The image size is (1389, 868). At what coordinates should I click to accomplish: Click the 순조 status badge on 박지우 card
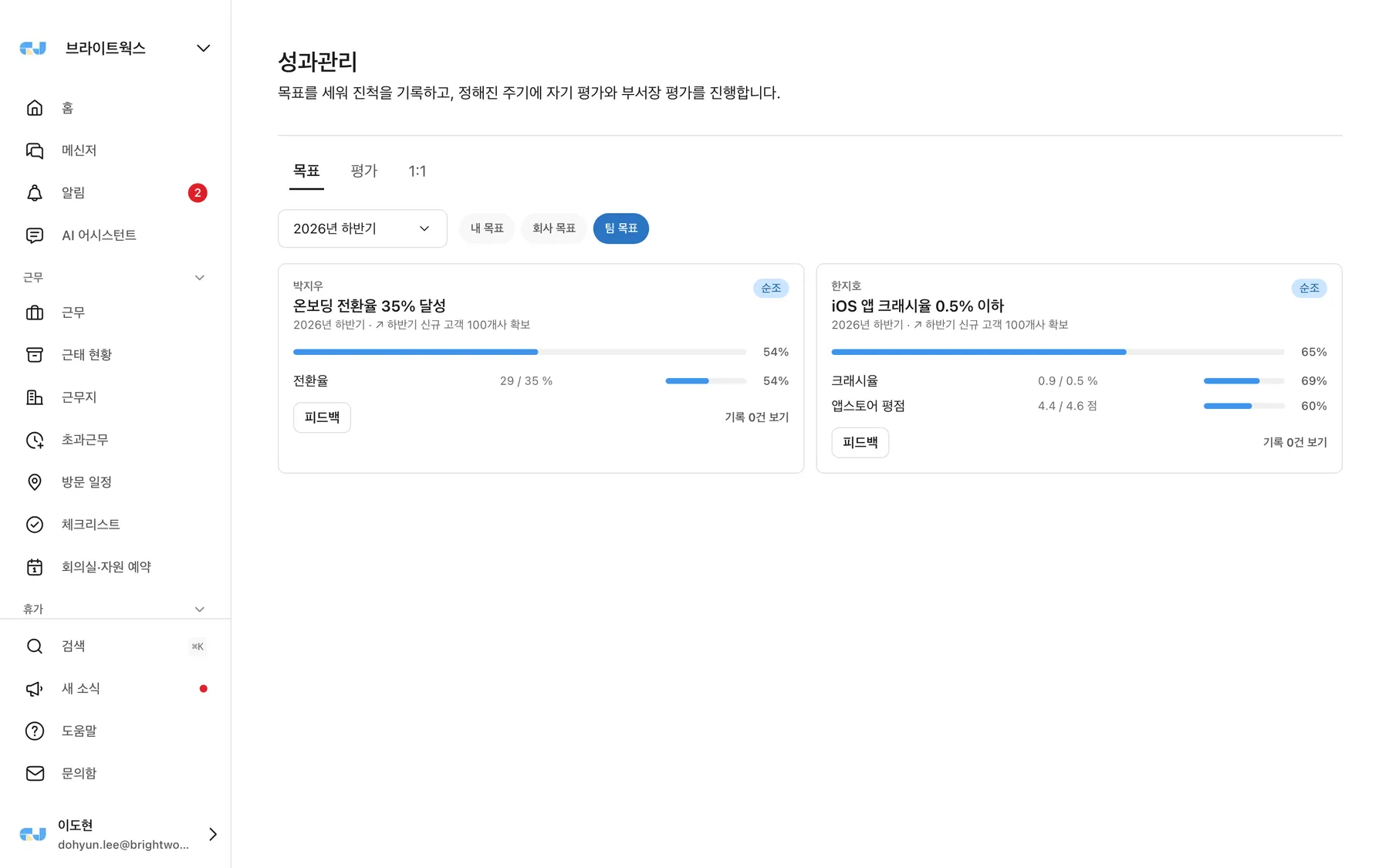click(771, 289)
